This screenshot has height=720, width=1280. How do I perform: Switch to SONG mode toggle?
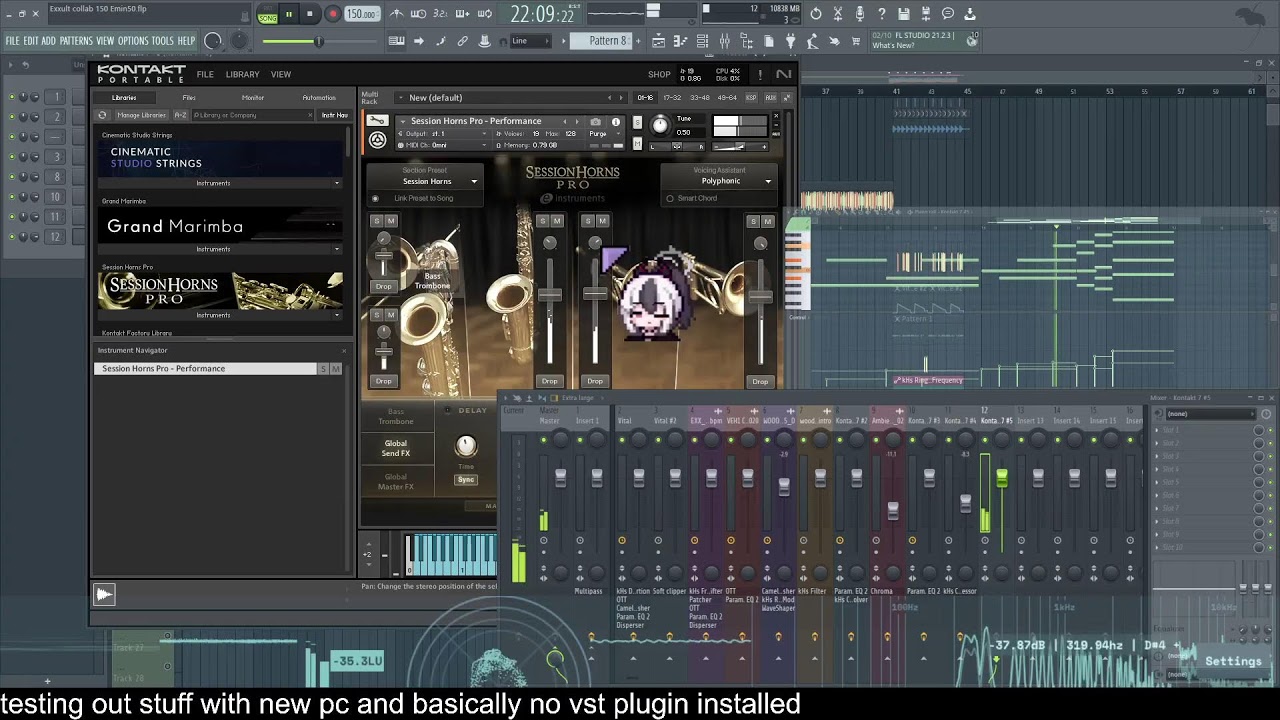[x=268, y=18]
